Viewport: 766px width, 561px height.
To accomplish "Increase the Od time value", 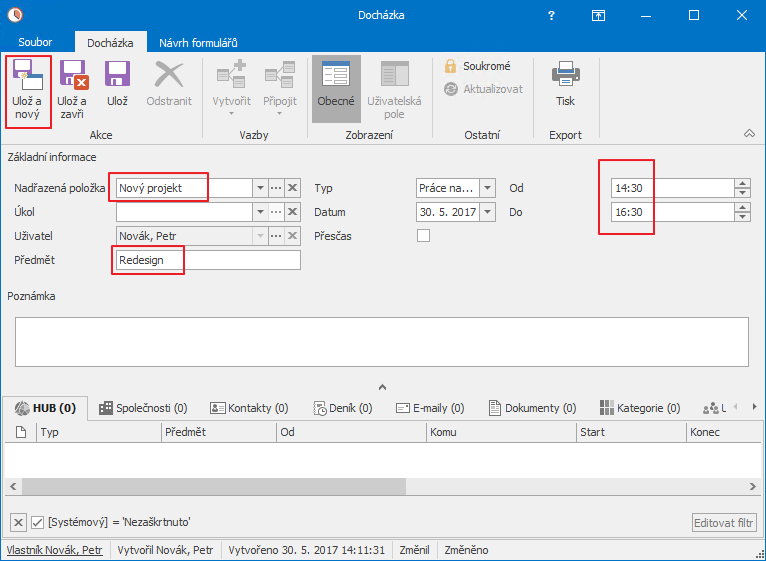I will coord(742,183).
